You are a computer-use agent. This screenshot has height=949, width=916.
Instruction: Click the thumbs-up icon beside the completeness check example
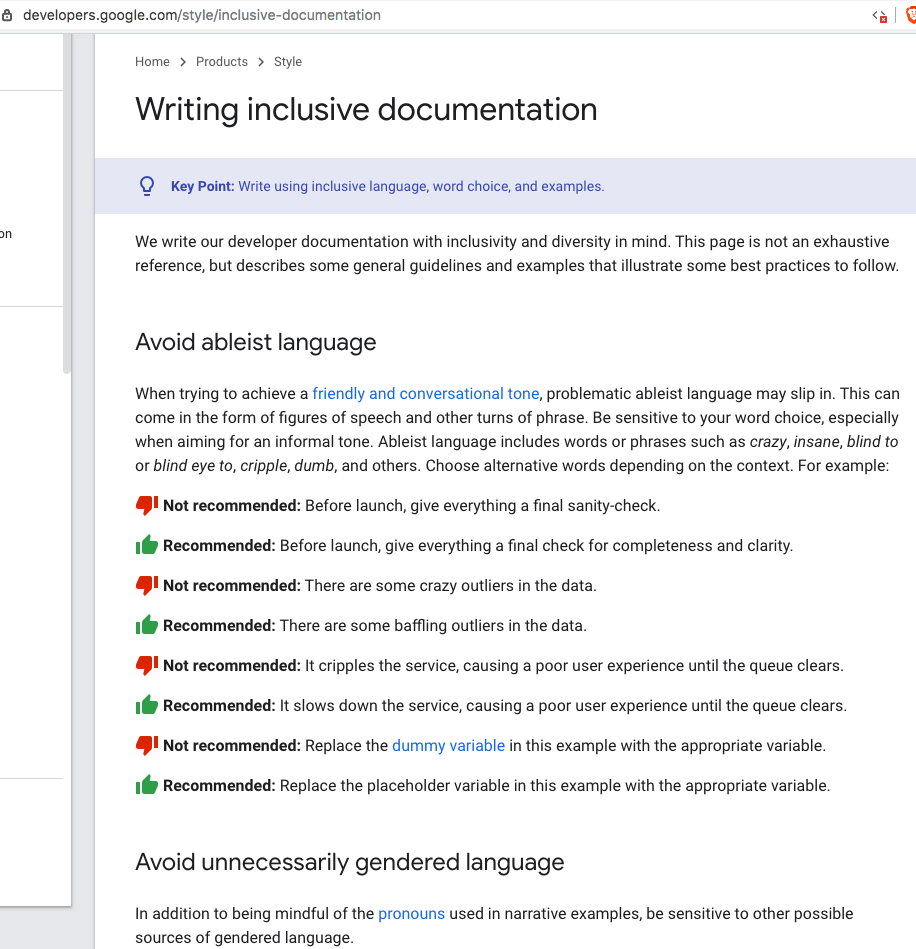pos(144,545)
